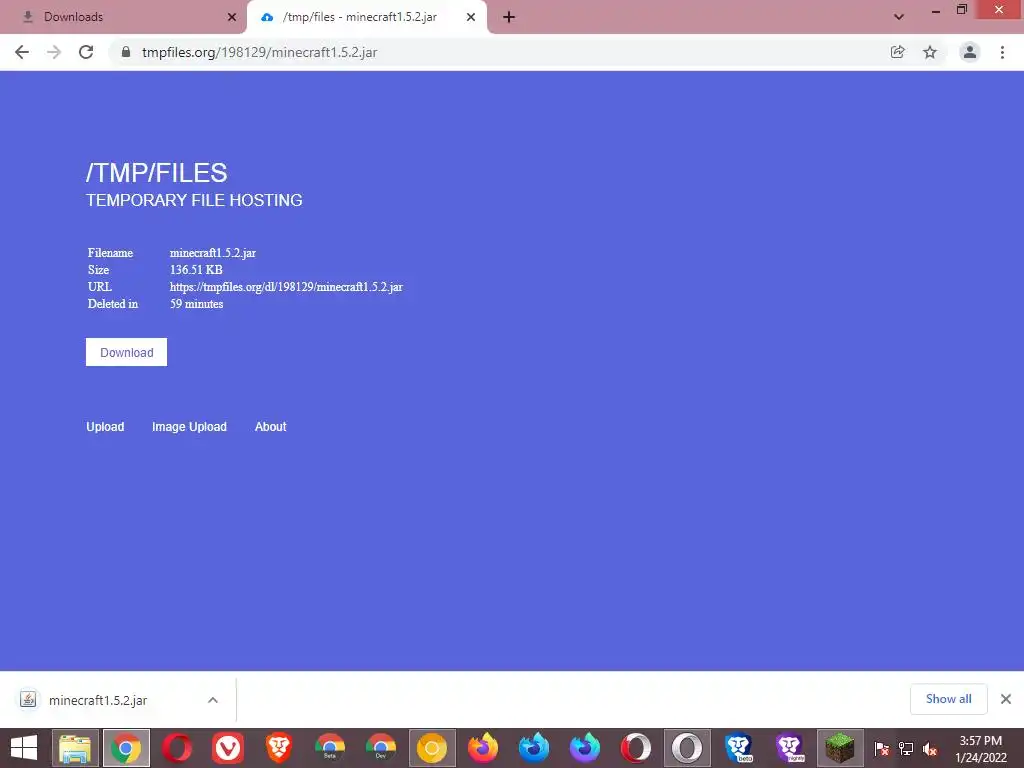Click the Minecraft grass block taskbar icon
Image resolution: width=1024 pixels, height=768 pixels.
pyautogui.click(x=840, y=748)
